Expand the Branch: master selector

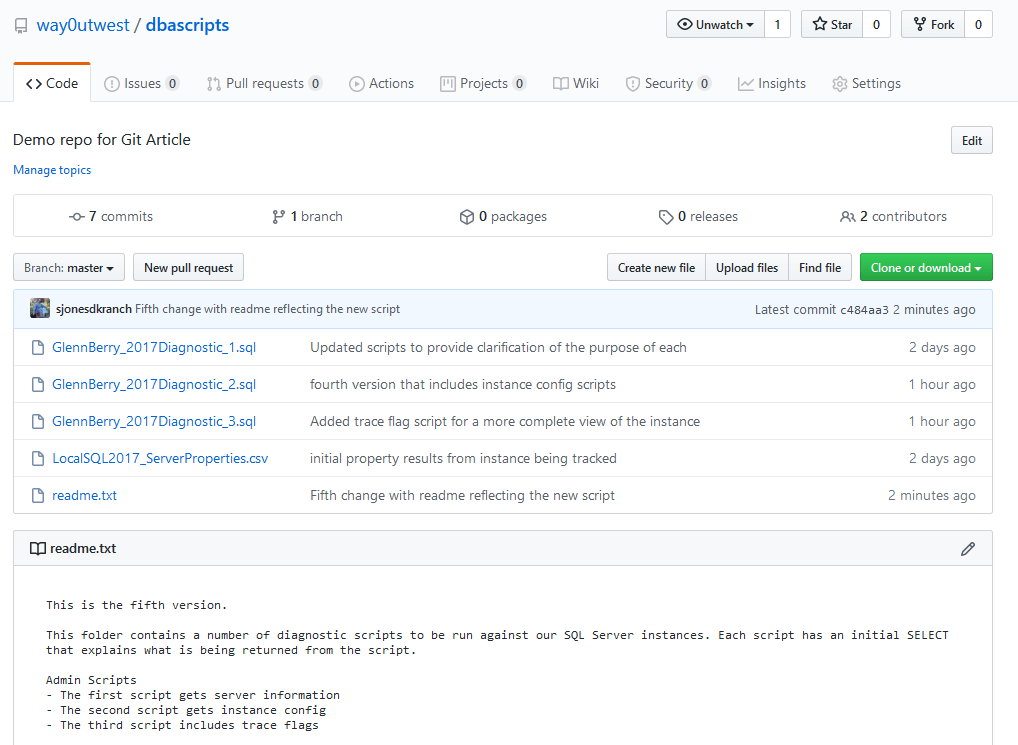pos(69,268)
